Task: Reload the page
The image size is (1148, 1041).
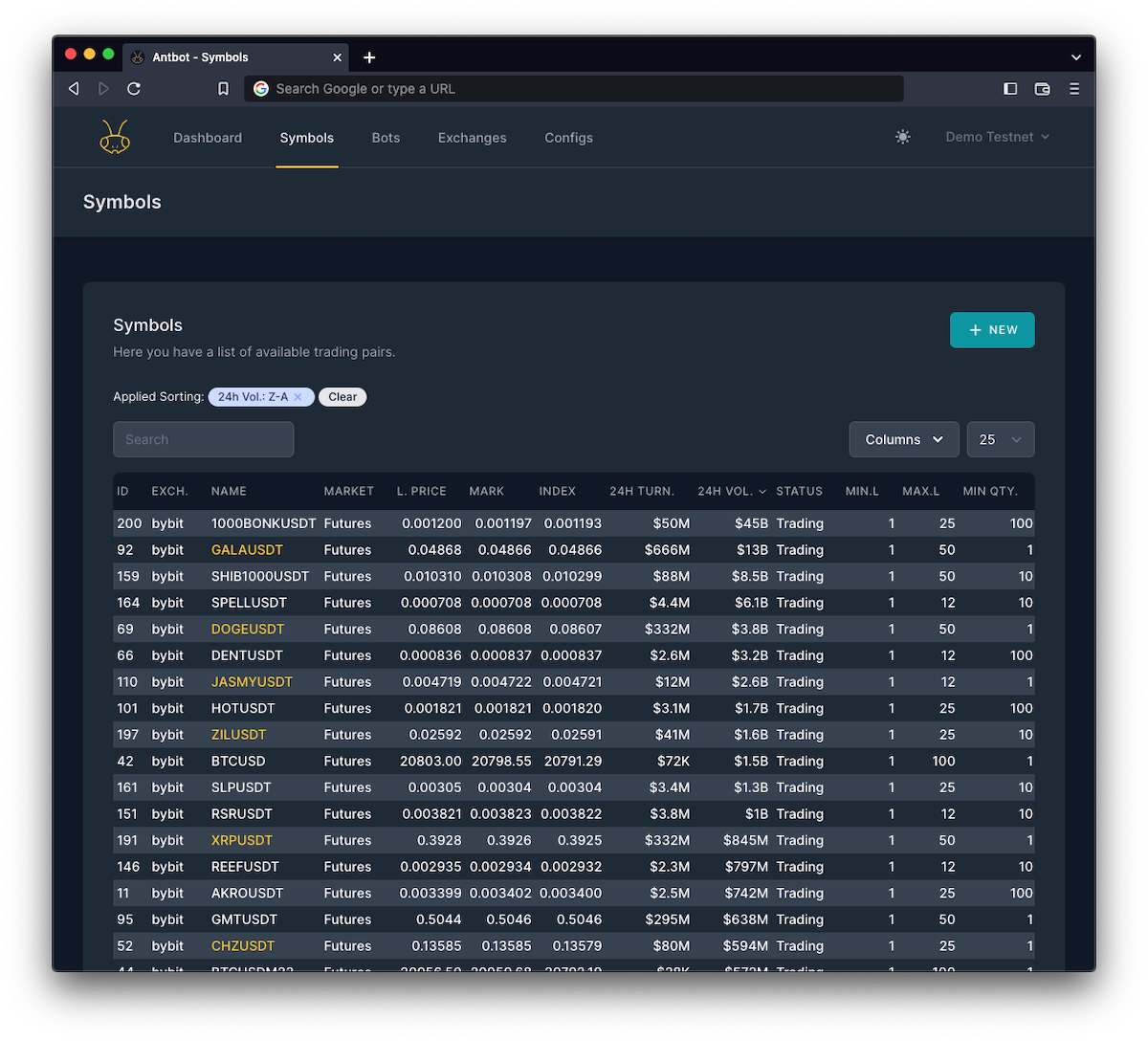Action: coord(134,88)
